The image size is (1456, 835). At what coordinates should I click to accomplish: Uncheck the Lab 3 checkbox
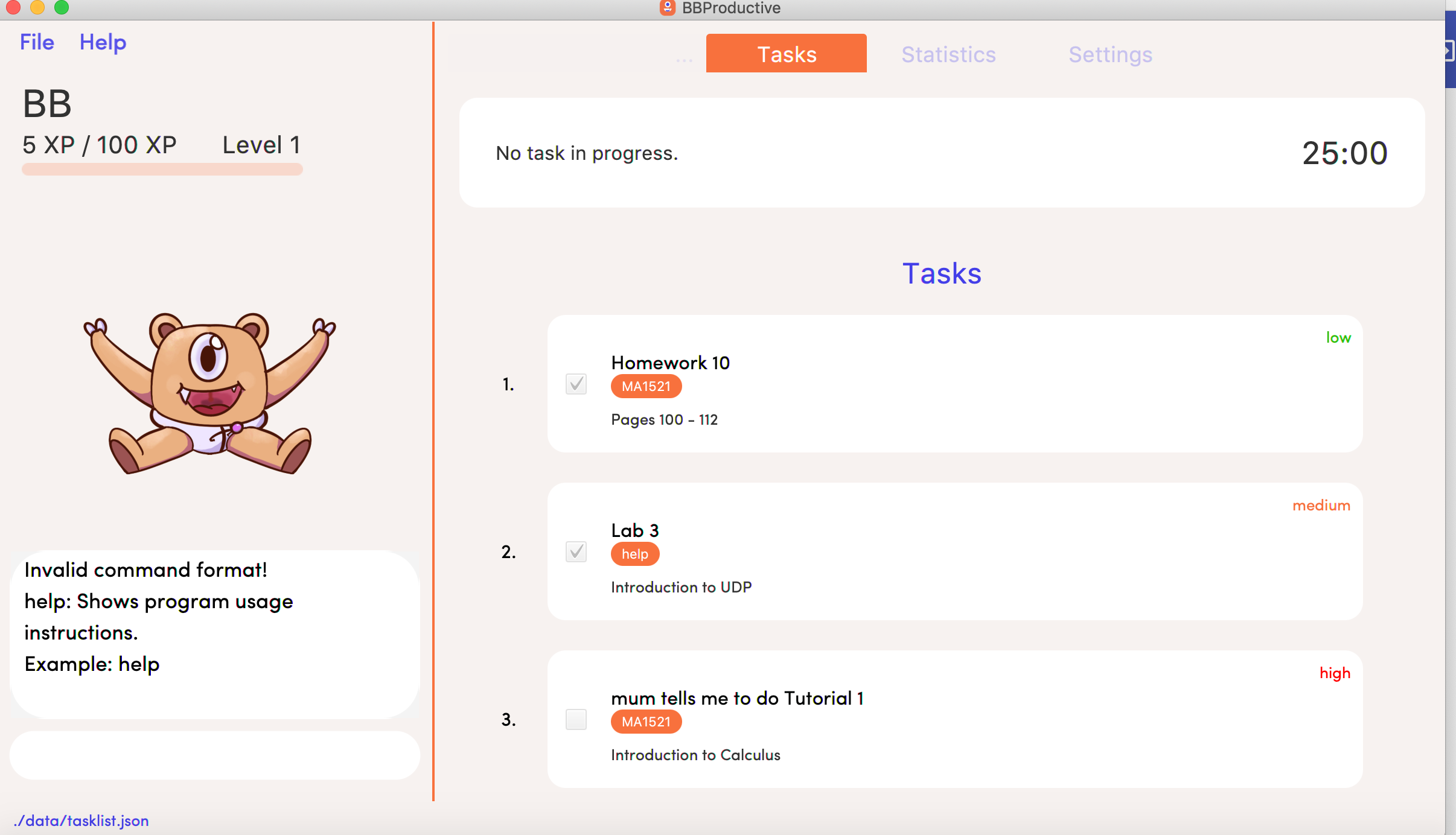[576, 551]
